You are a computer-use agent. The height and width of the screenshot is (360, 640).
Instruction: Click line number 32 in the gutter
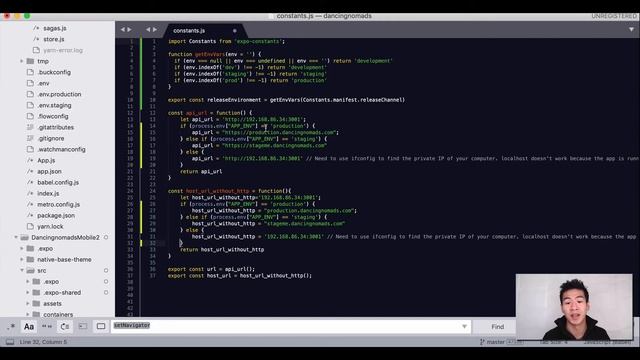click(x=153, y=243)
